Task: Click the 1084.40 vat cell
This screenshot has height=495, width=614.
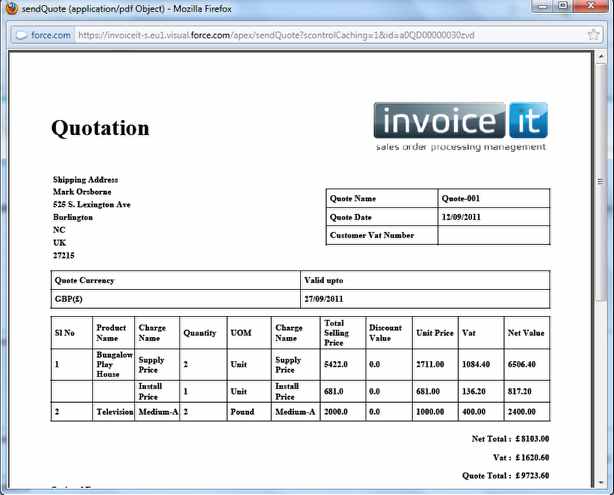Action: click(x=481, y=364)
